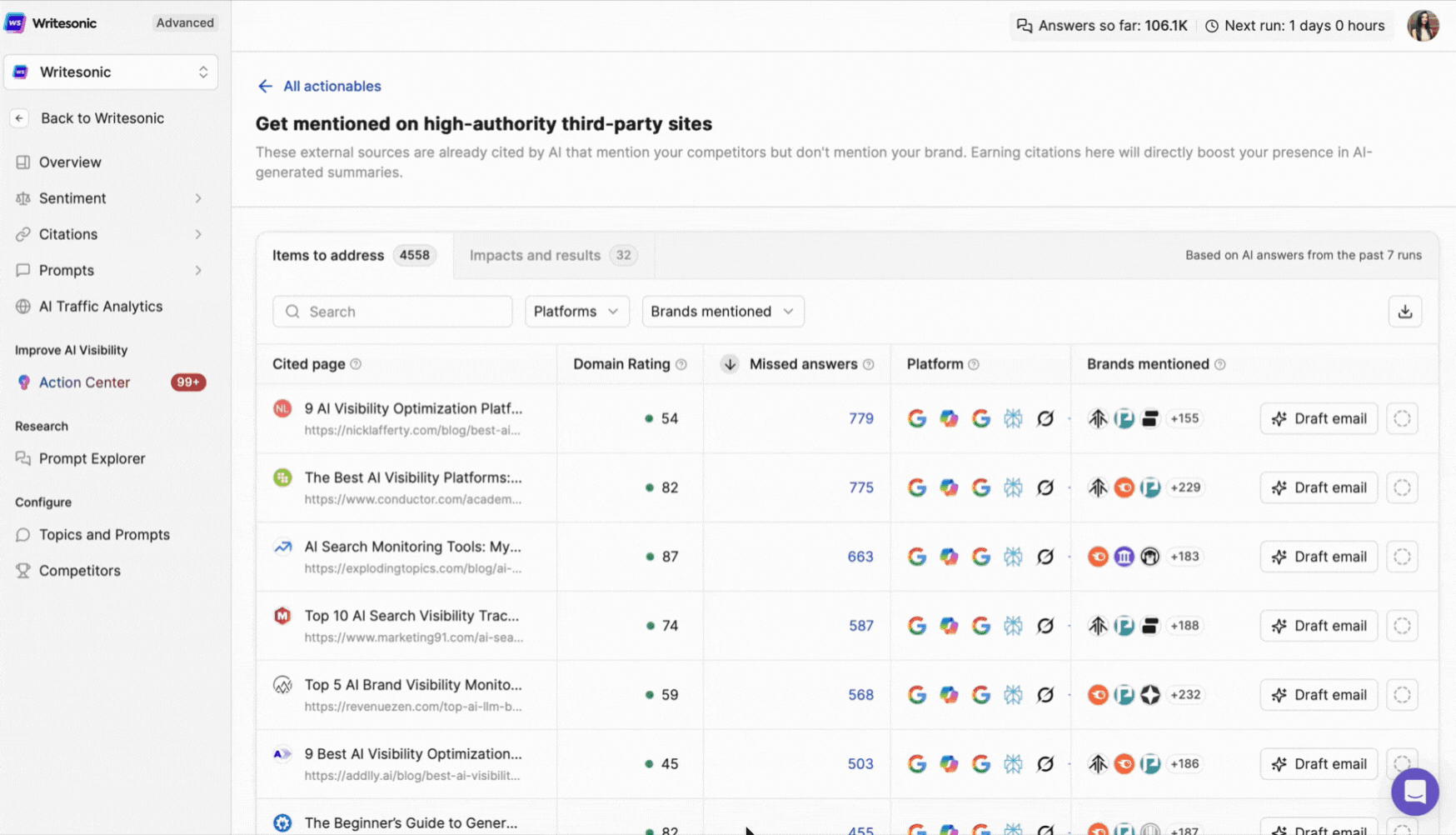Click the profile avatar in the top bar
This screenshot has height=835, width=1456.
(1424, 25)
